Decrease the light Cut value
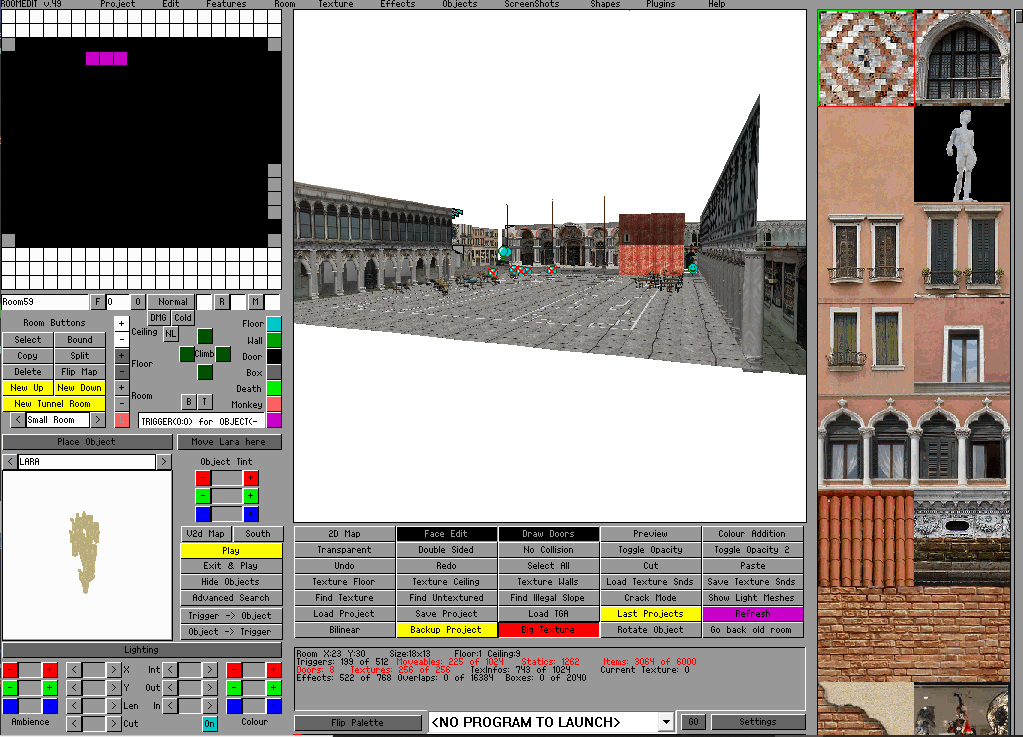 [x=74, y=723]
